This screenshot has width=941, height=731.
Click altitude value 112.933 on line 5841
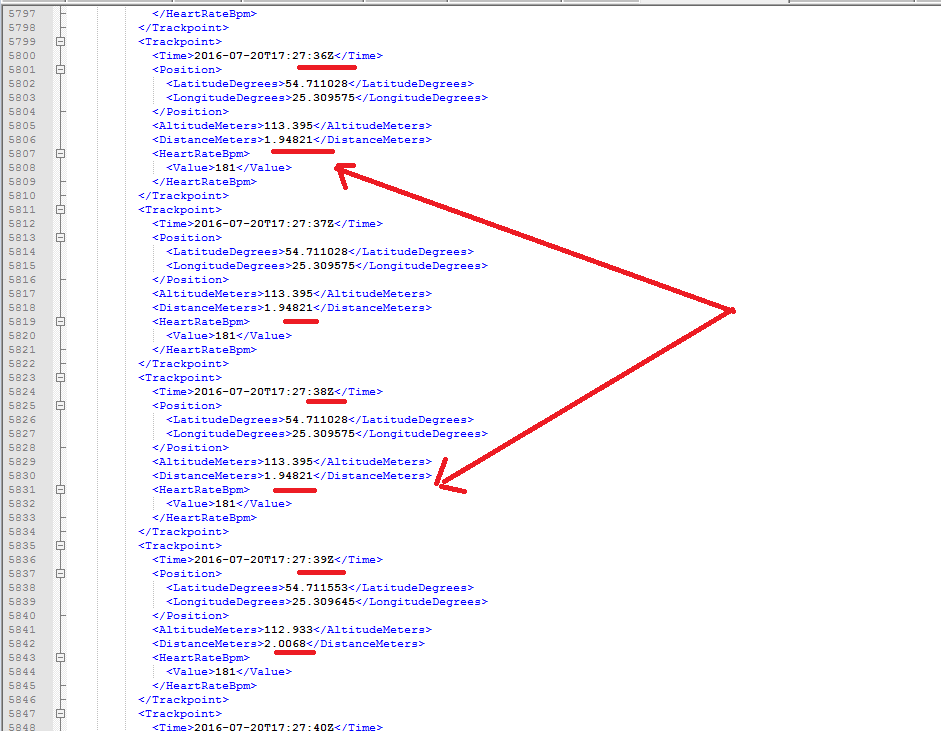(289, 630)
